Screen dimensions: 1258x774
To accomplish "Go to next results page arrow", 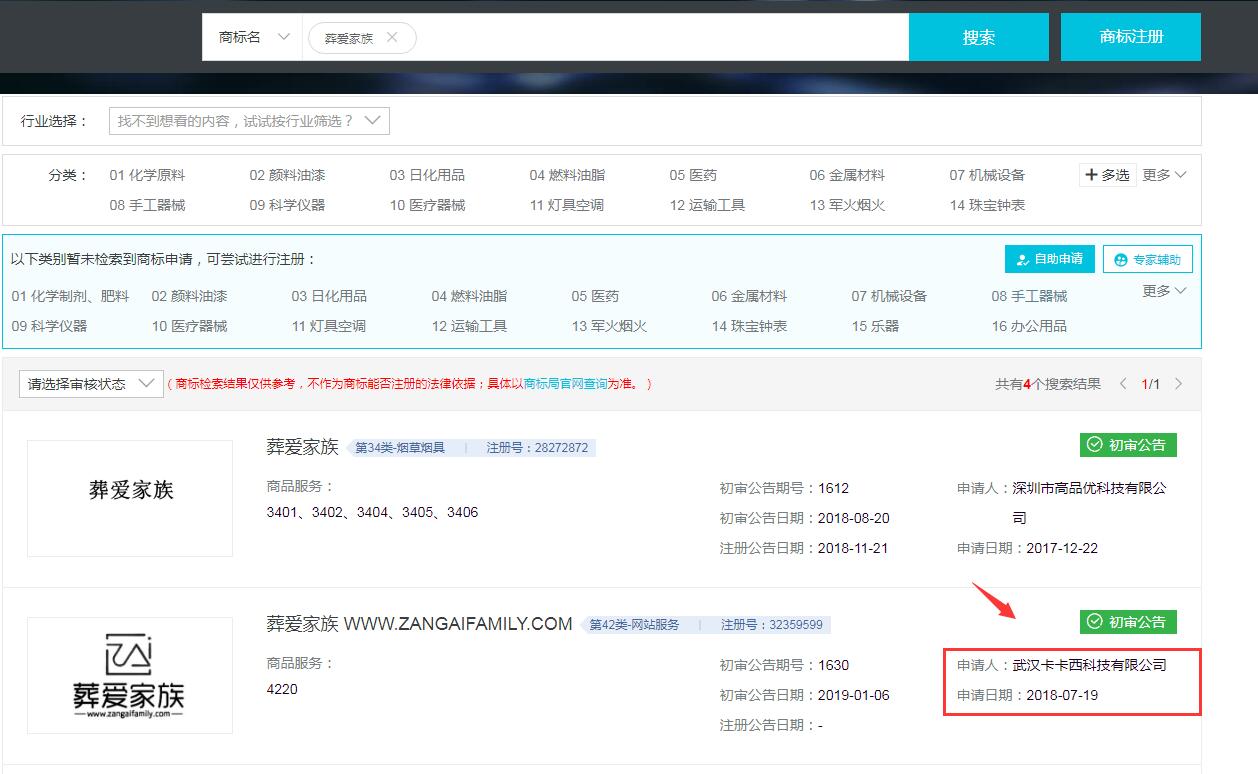I will [1178, 384].
